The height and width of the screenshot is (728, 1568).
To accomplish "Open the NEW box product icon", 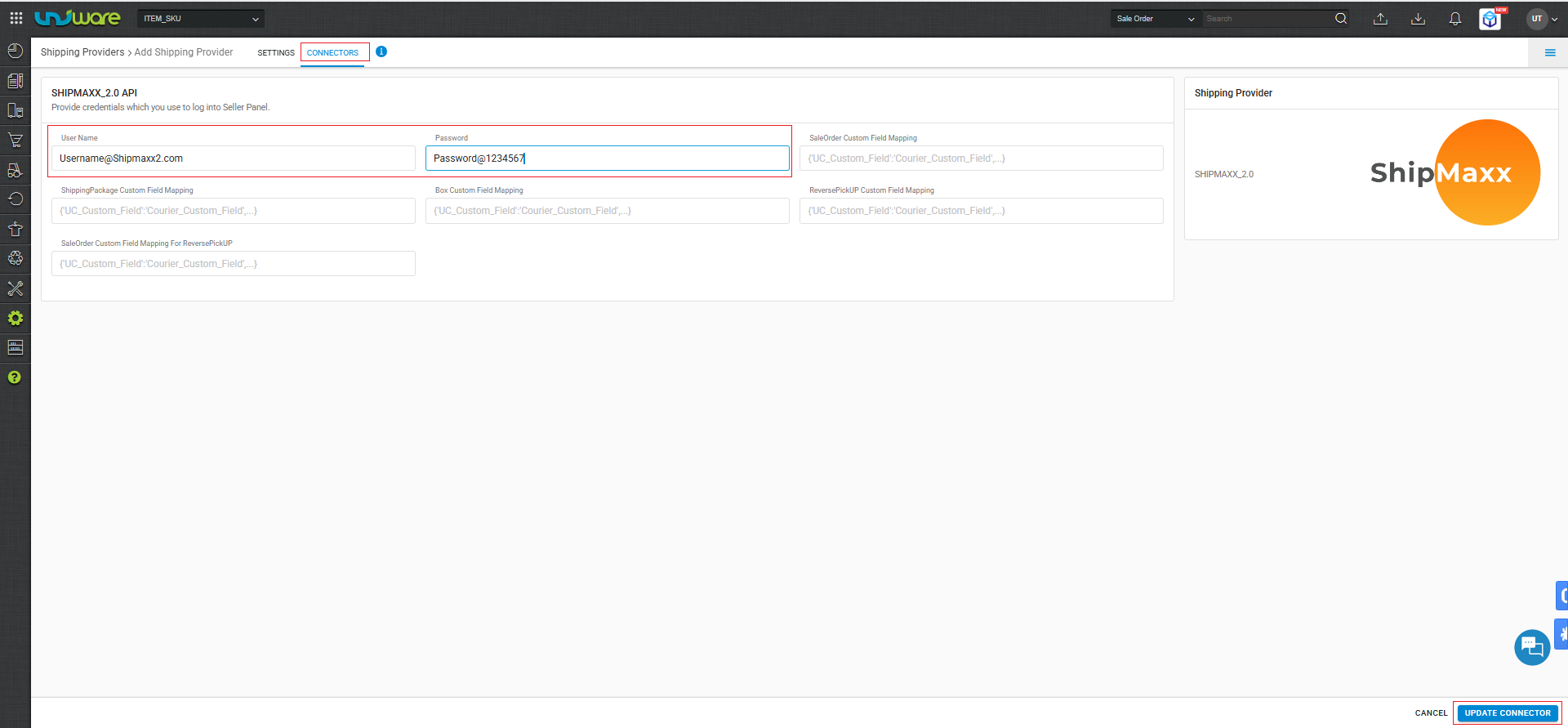I will [1491, 19].
